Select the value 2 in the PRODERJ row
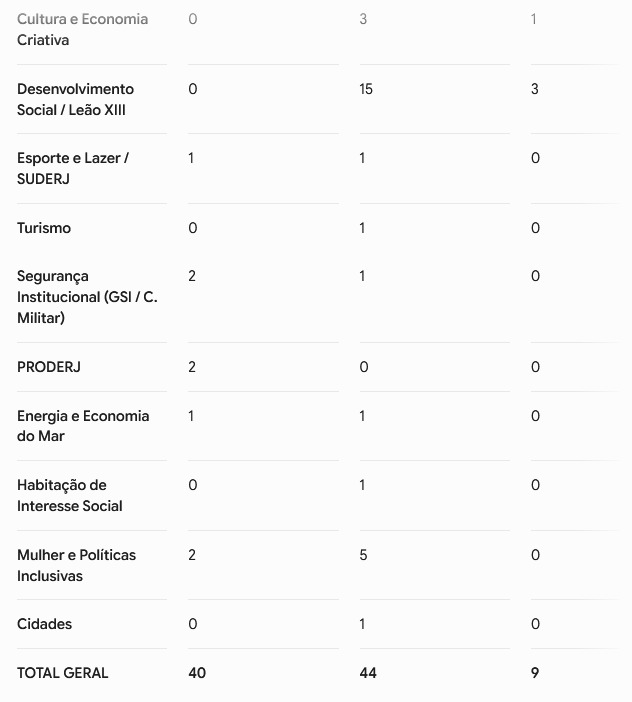 [x=192, y=367]
